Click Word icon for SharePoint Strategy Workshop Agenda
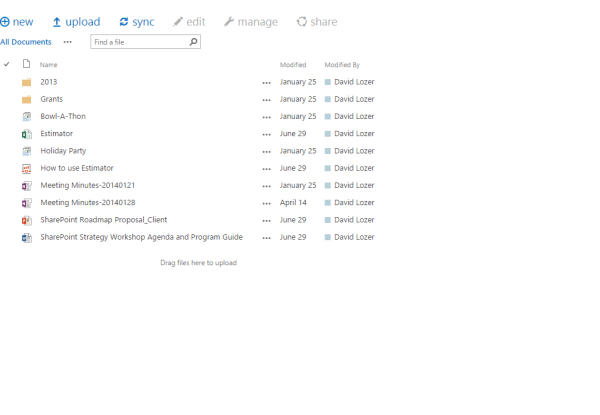 27,238
